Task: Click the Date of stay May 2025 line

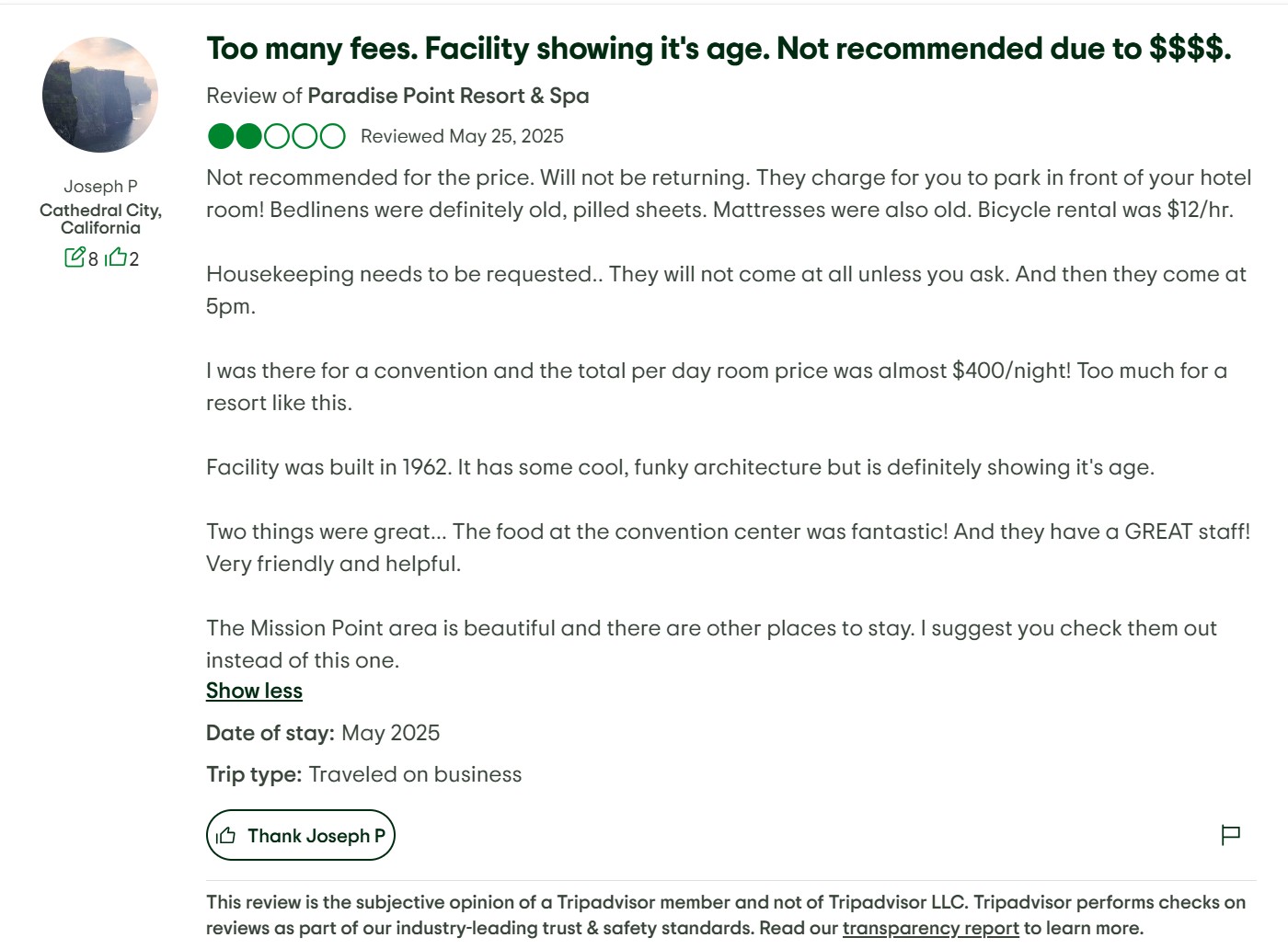Action: tap(323, 733)
